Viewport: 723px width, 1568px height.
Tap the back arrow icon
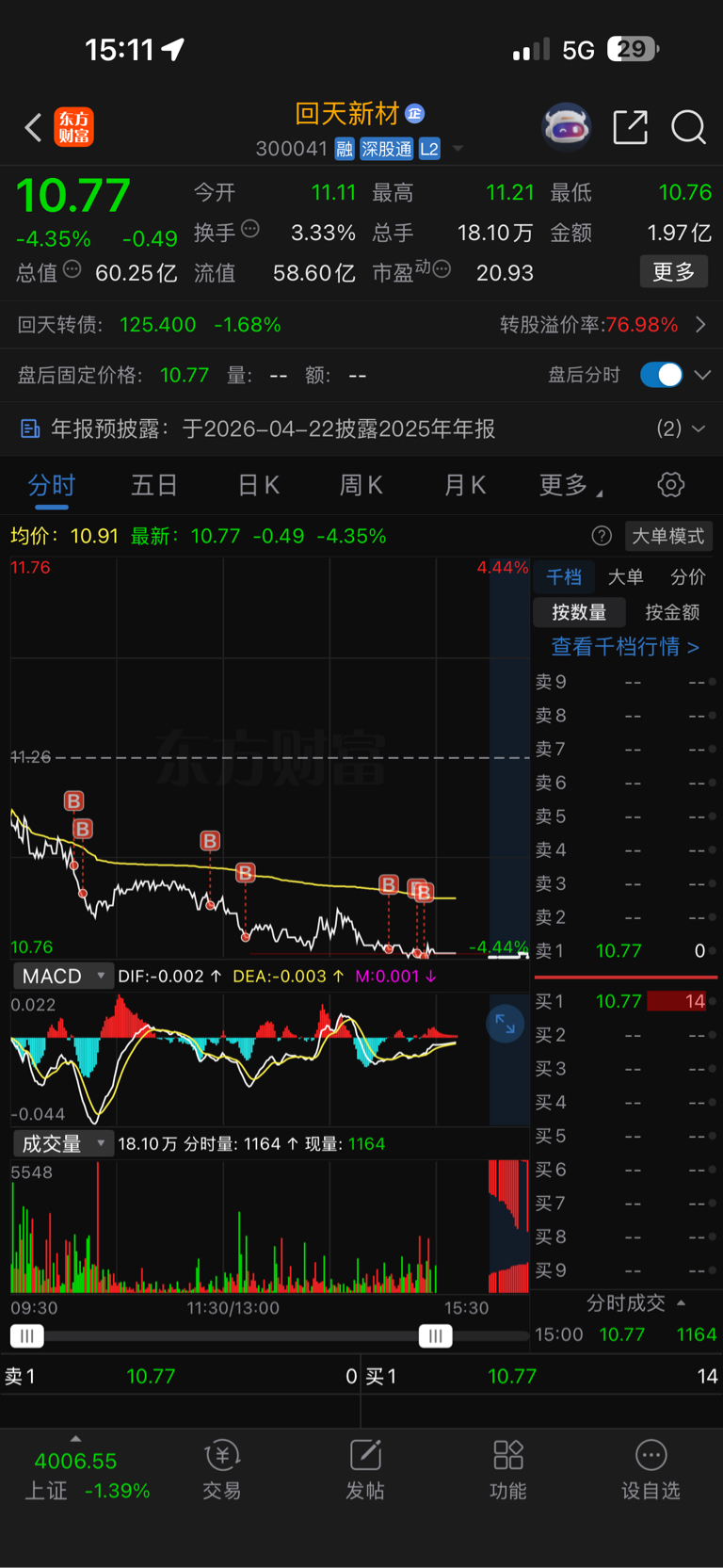pos(33,127)
